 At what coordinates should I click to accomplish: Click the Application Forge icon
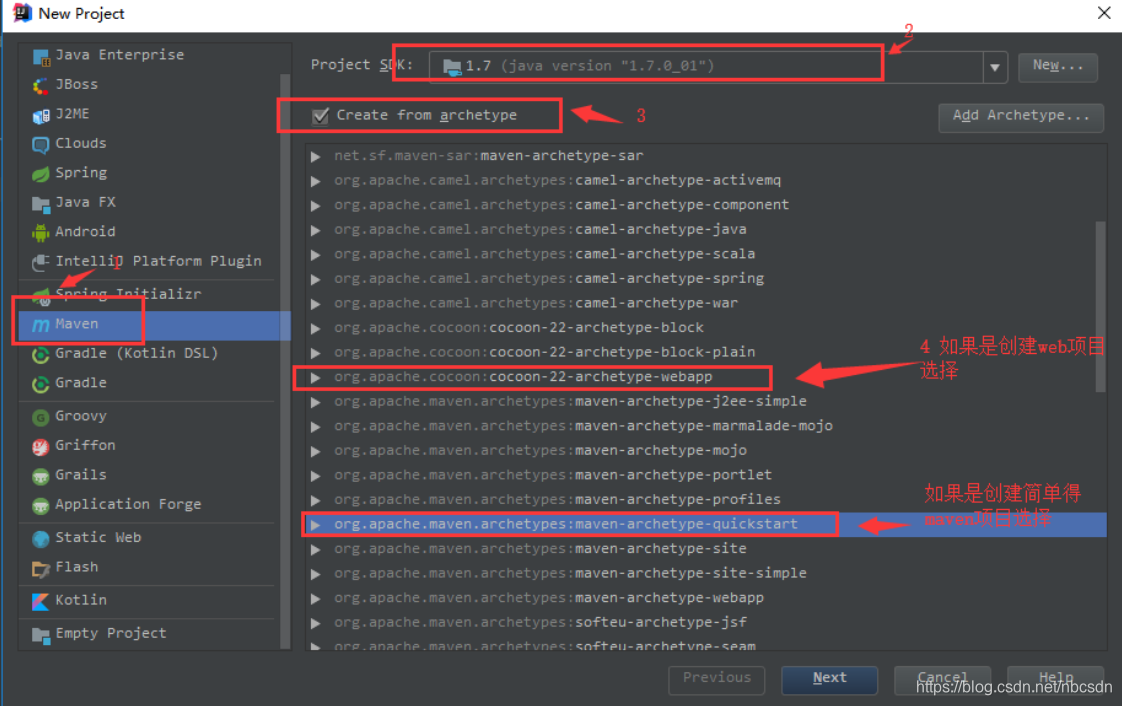coord(41,505)
